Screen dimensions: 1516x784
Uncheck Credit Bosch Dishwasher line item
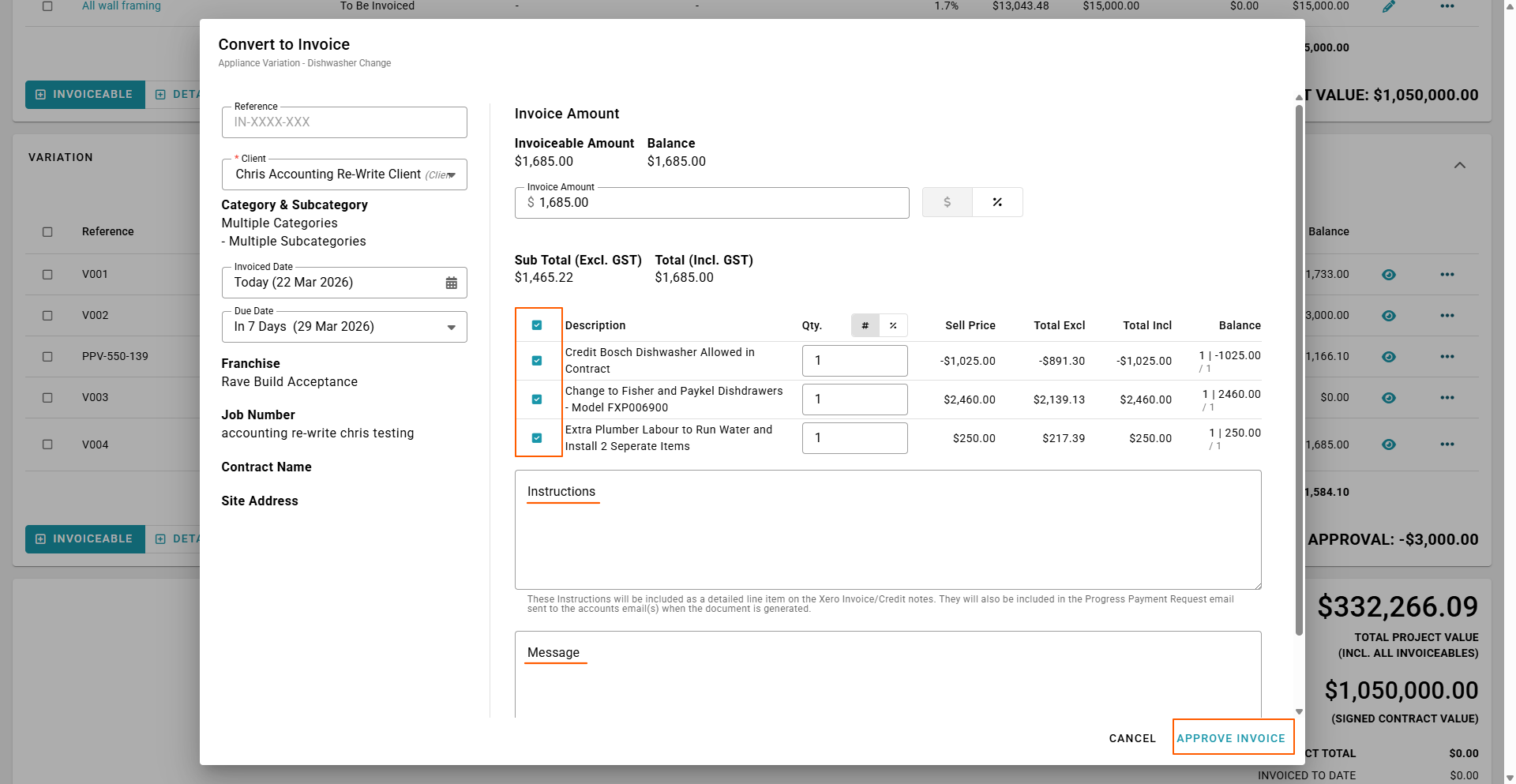[x=537, y=361]
